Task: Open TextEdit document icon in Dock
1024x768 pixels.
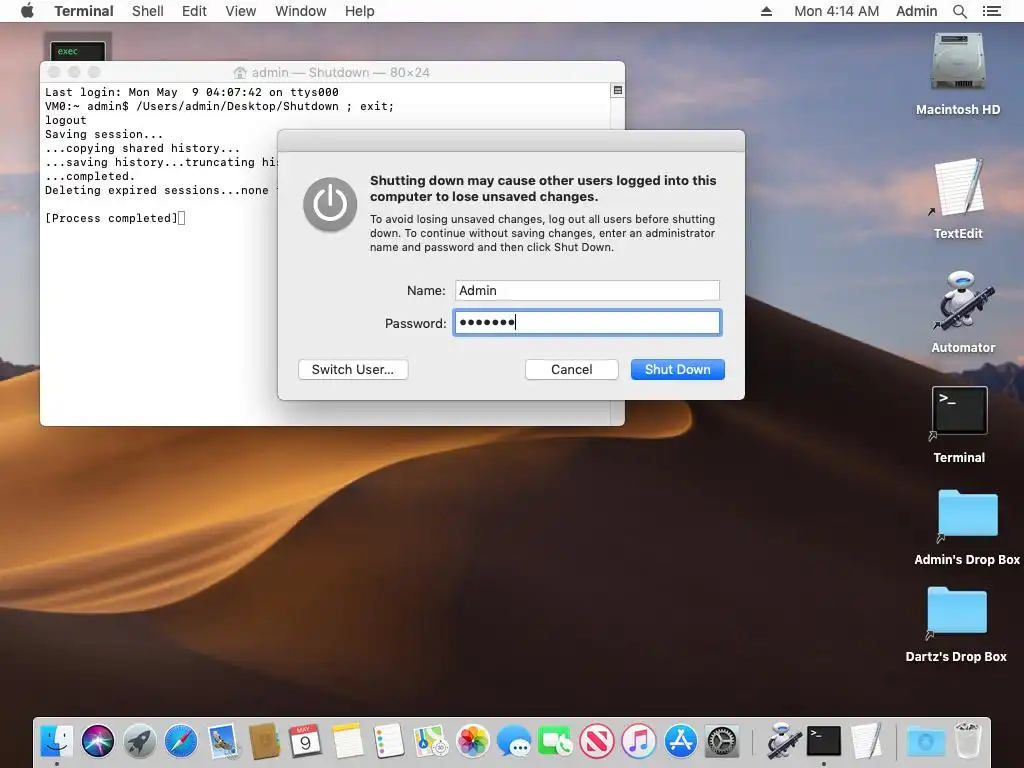Action: coord(866,741)
